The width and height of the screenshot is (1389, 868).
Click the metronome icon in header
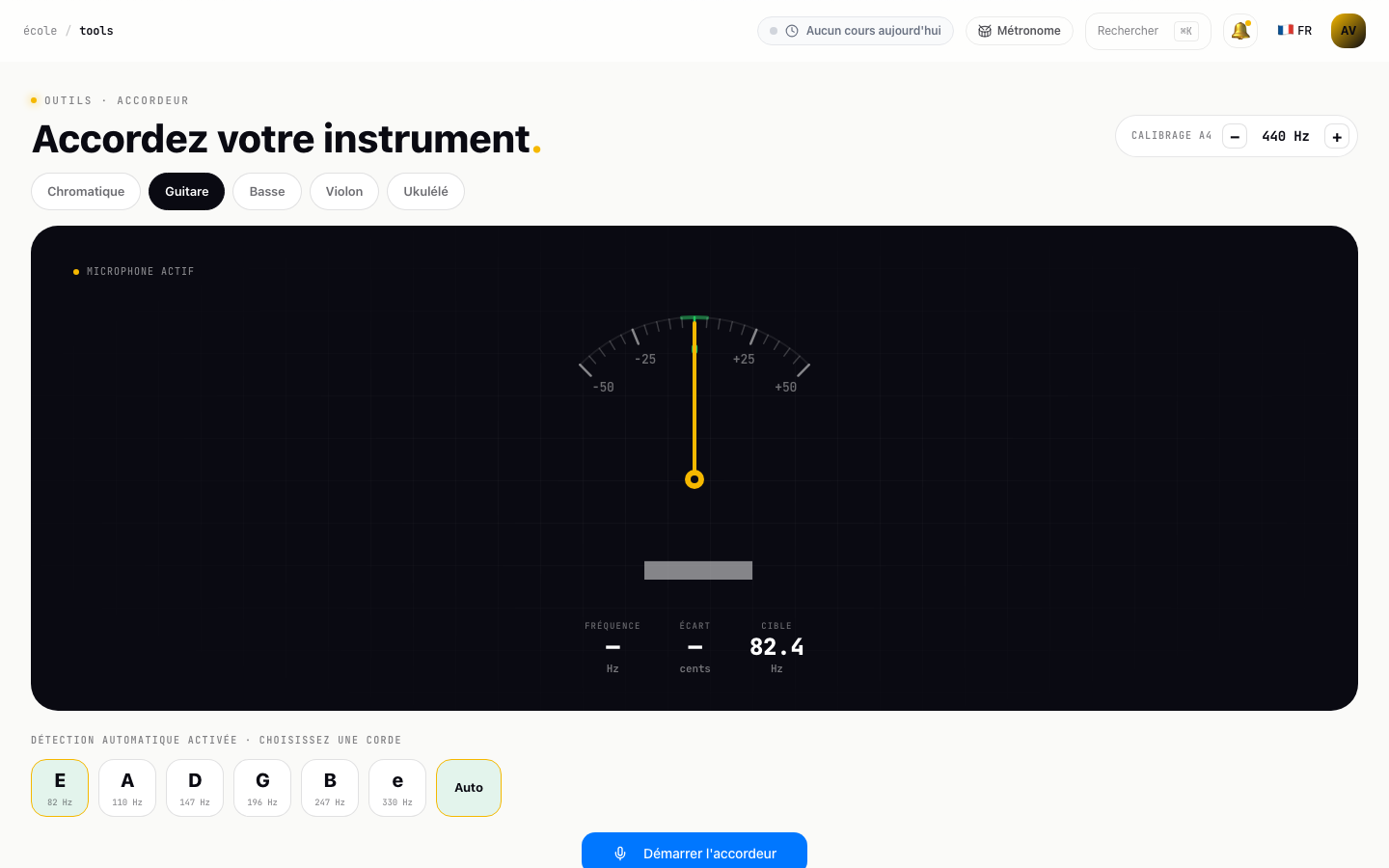pyautogui.click(x=985, y=31)
